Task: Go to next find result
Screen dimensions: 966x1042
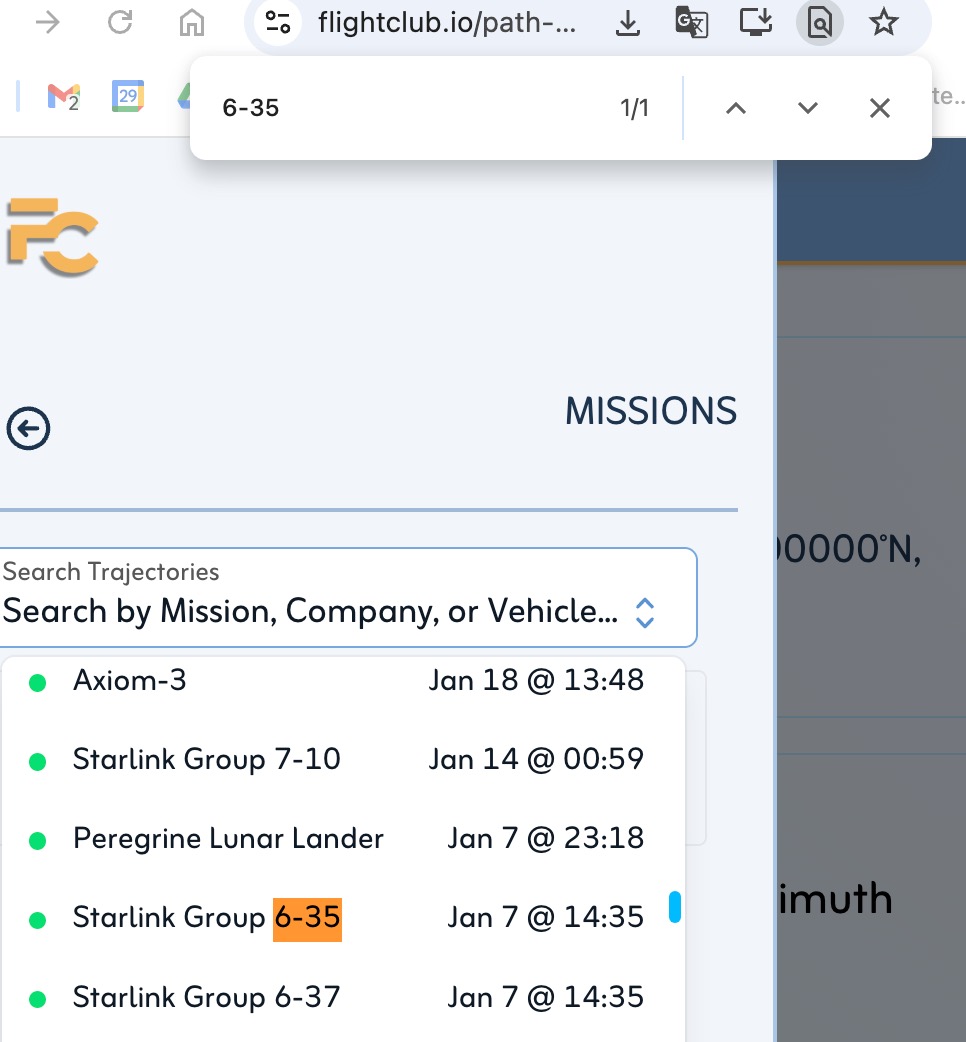Action: [x=808, y=108]
